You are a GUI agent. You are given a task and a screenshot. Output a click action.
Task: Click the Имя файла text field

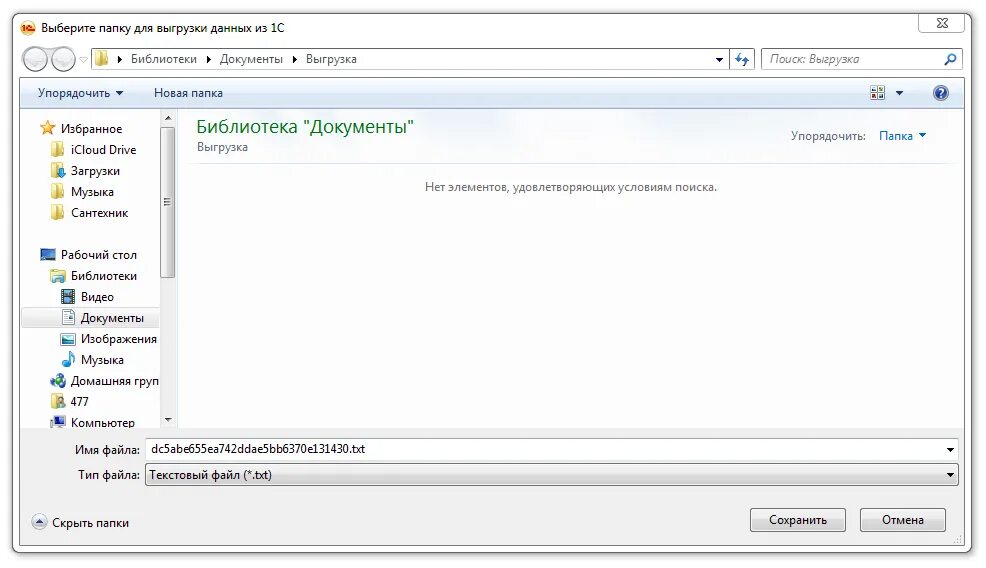point(545,449)
